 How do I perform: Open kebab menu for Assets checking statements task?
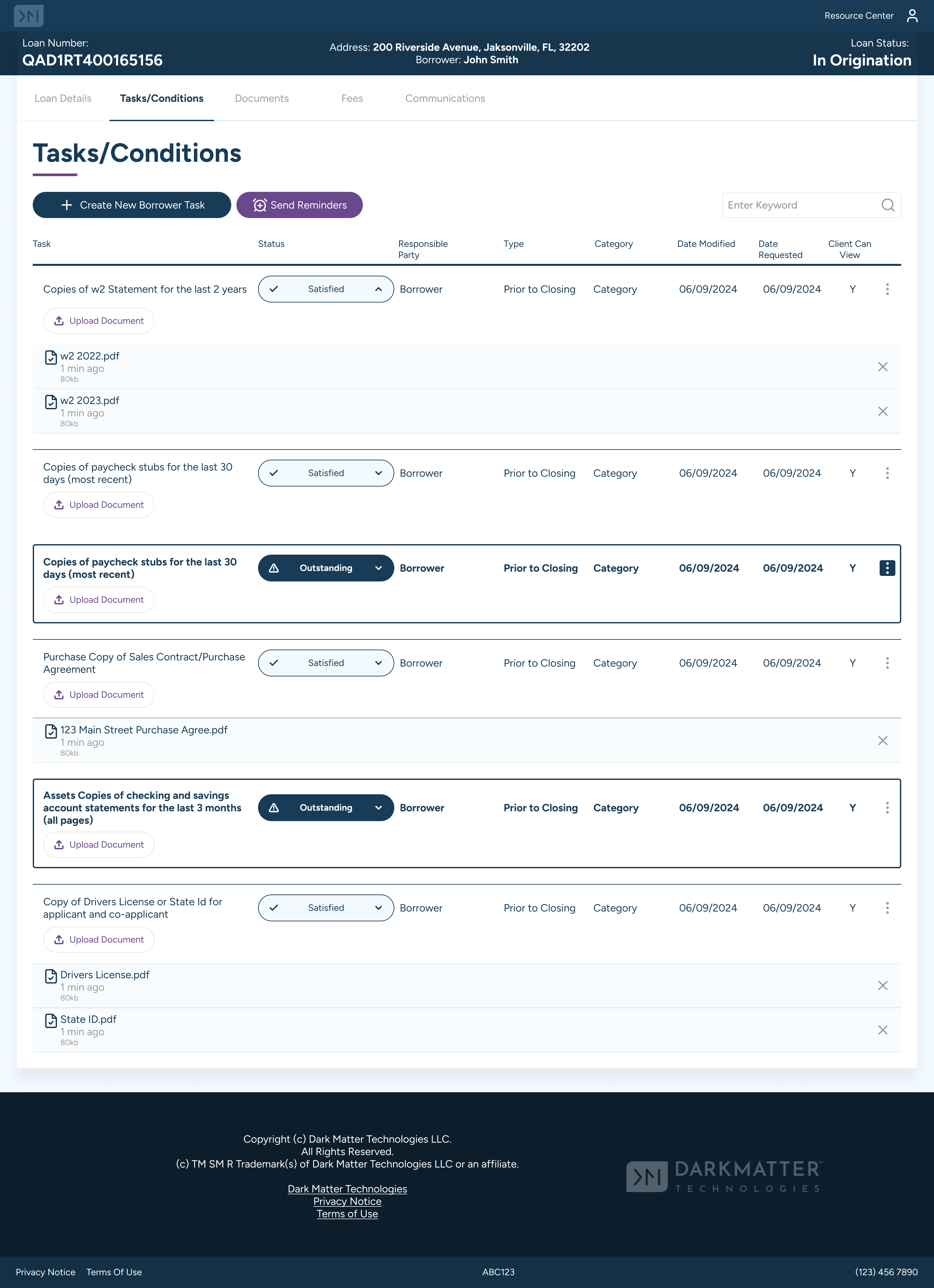pyautogui.click(x=887, y=808)
